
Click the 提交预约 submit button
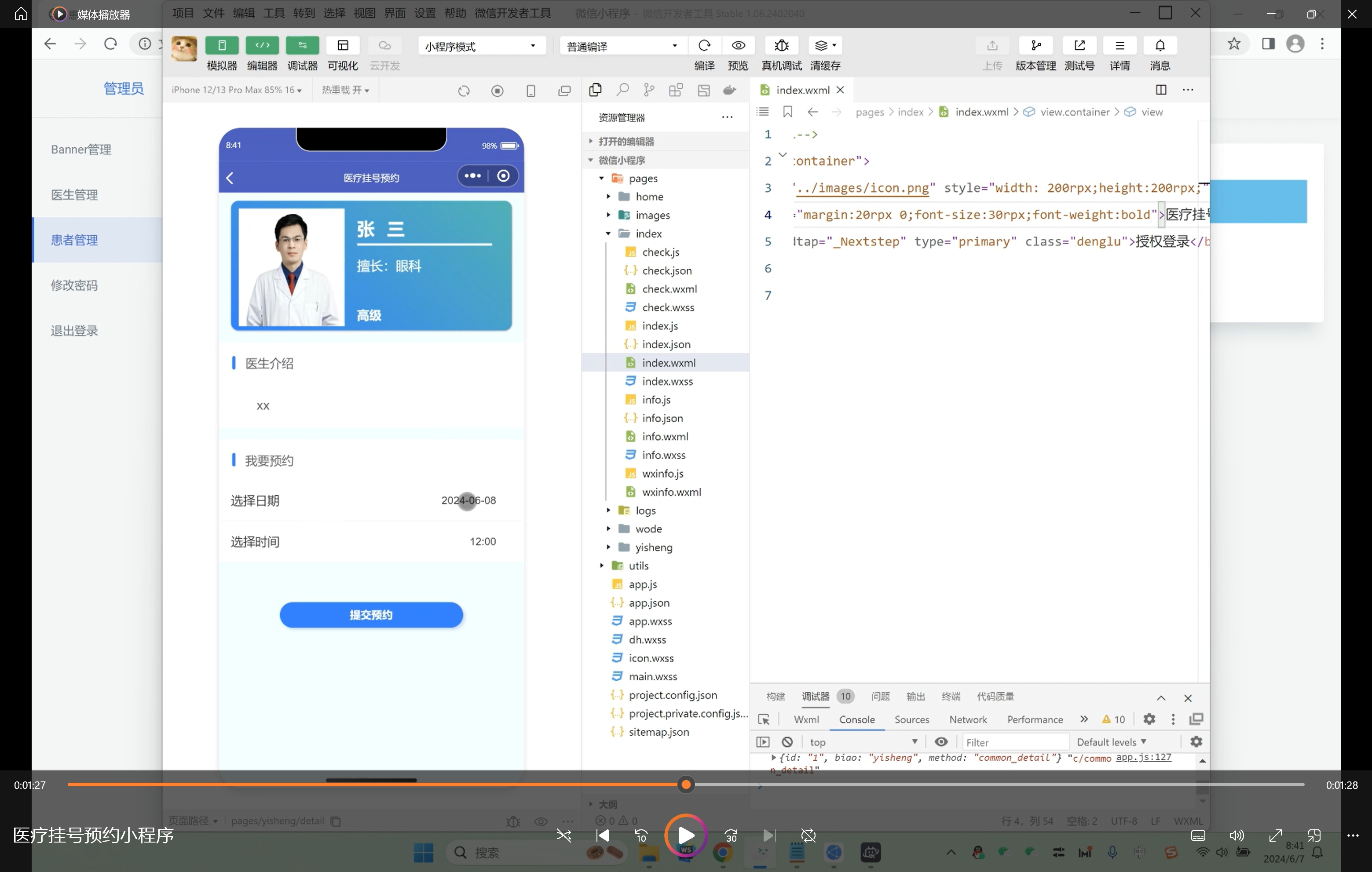pos(371,615)
